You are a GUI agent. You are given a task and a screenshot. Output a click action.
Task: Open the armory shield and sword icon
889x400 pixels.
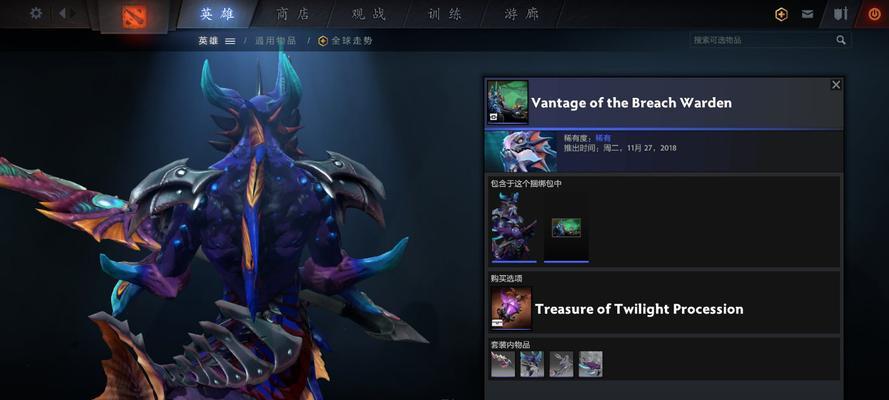click(840, 14)
